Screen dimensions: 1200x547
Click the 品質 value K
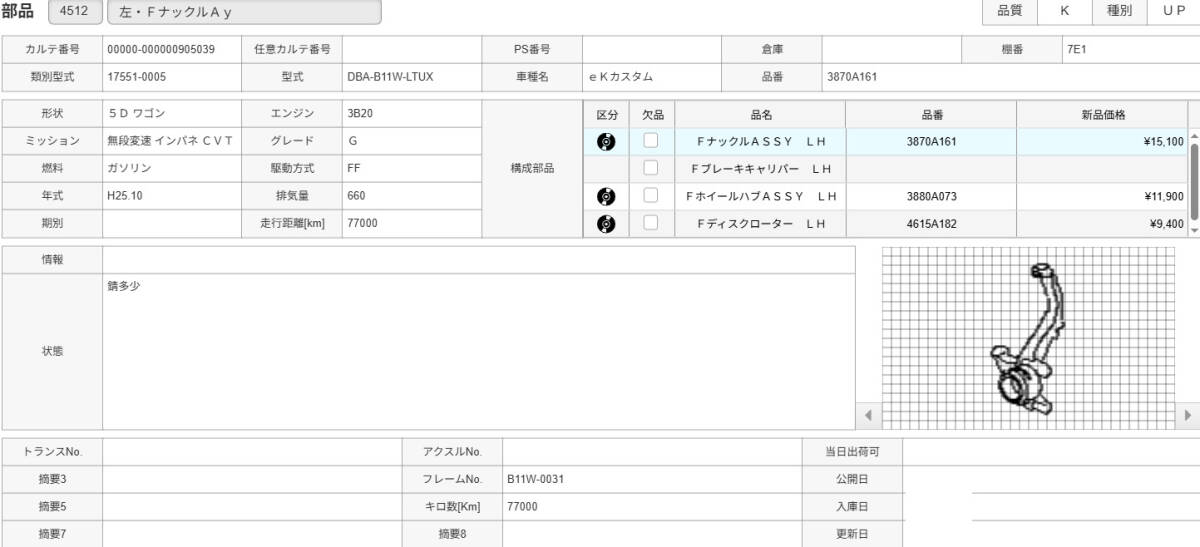point(1064,11)
